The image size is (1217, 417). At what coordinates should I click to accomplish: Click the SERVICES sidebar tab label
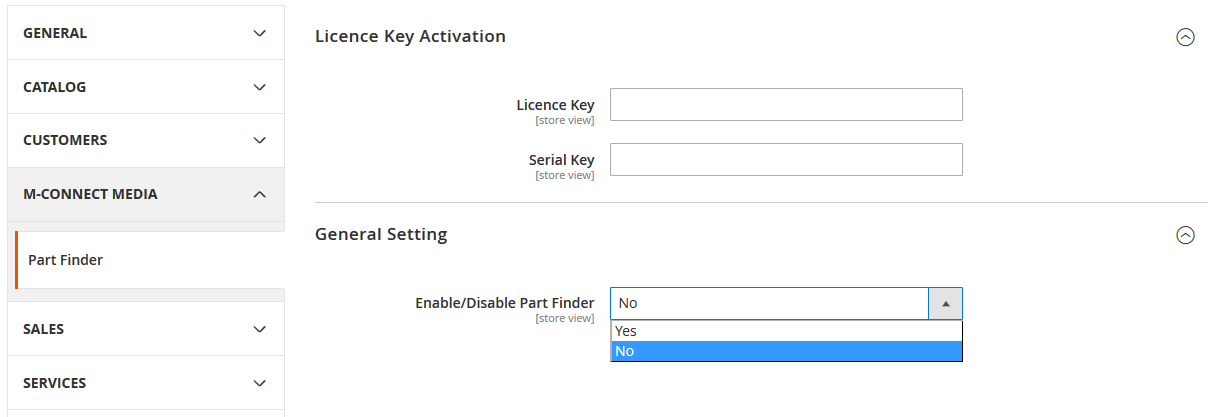pos(55,383)
